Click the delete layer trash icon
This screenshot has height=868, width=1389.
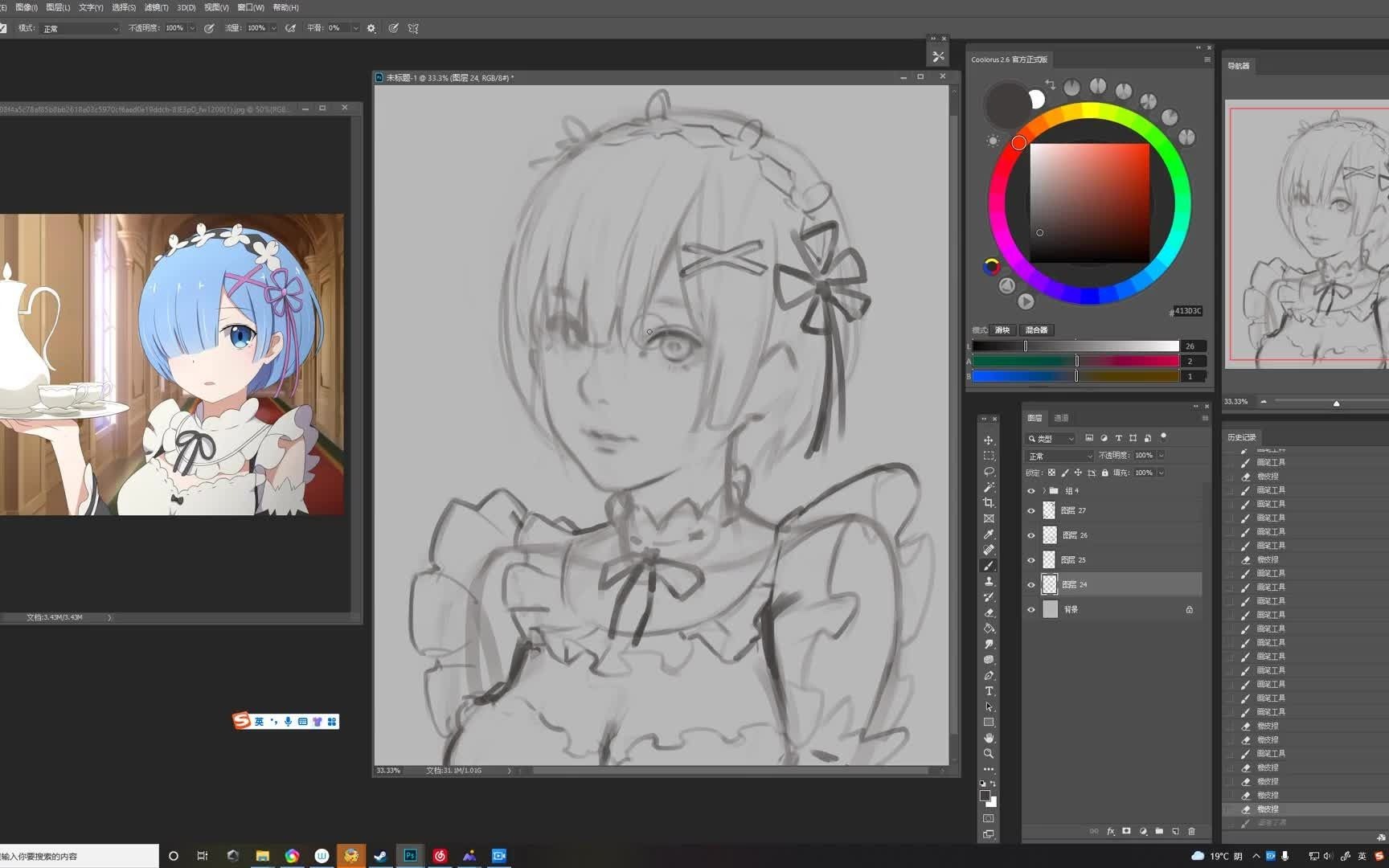1191,831
